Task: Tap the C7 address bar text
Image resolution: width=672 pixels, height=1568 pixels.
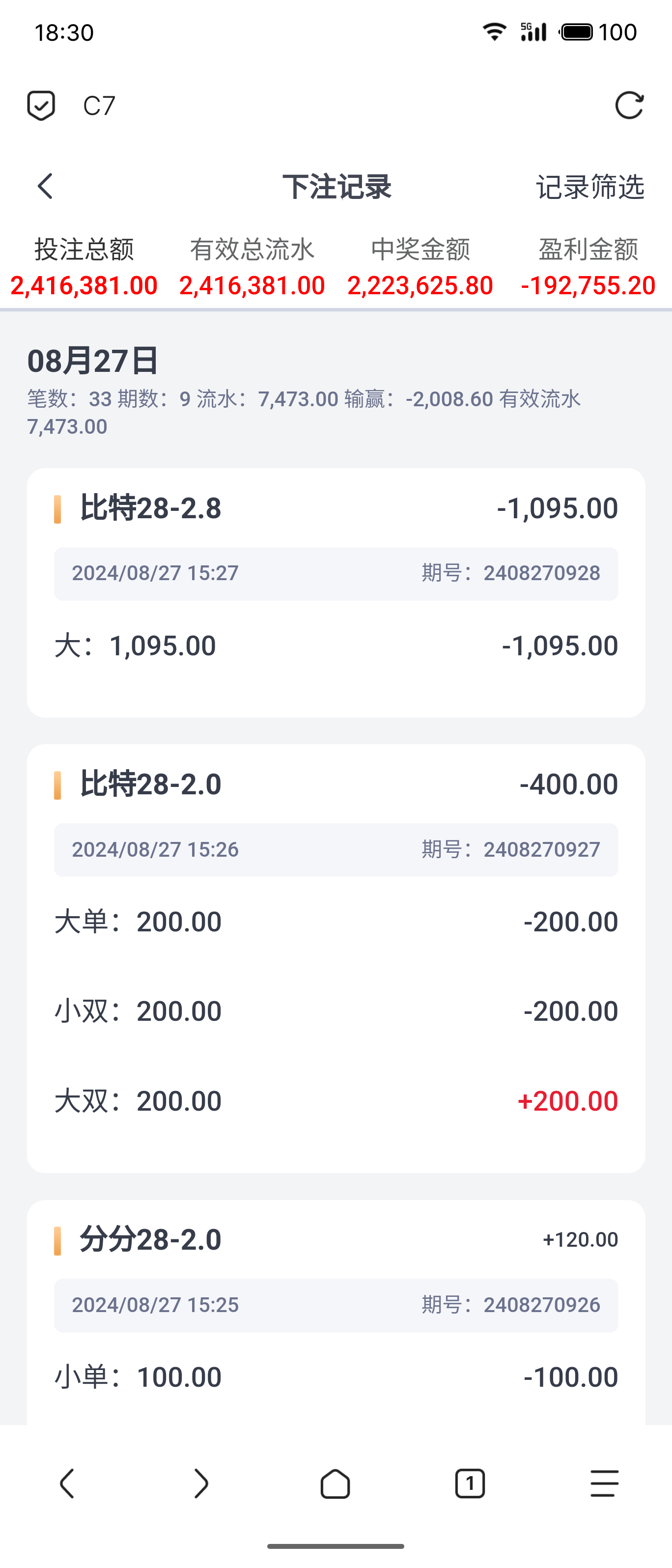Action: coord(99,106)
